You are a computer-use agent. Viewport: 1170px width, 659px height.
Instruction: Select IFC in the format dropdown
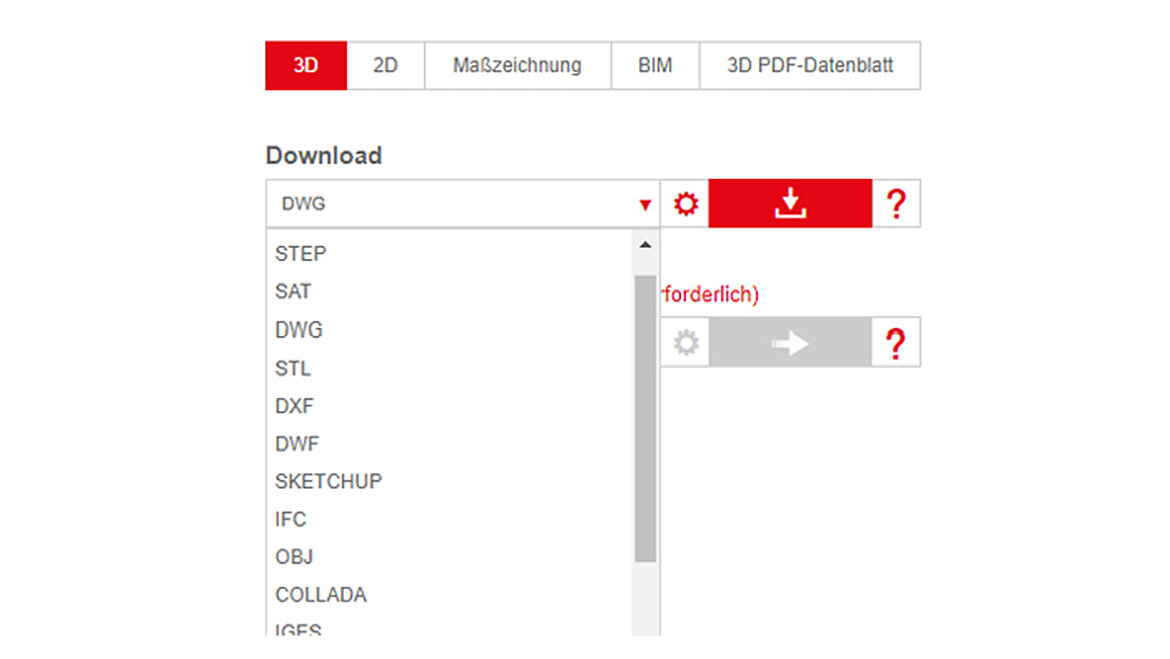(291, 519)
